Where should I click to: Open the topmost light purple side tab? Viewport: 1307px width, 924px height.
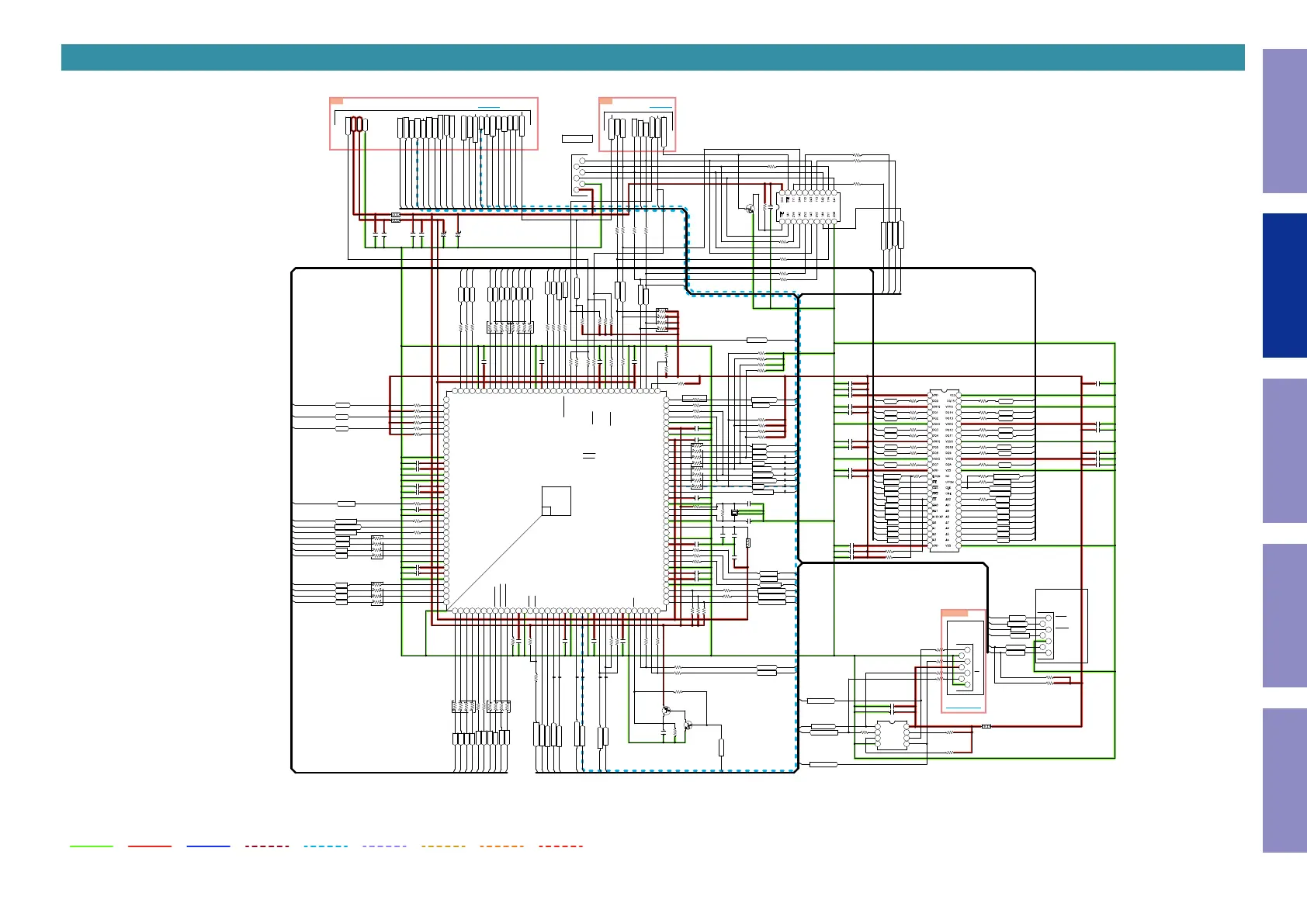tap(1284, 121)
